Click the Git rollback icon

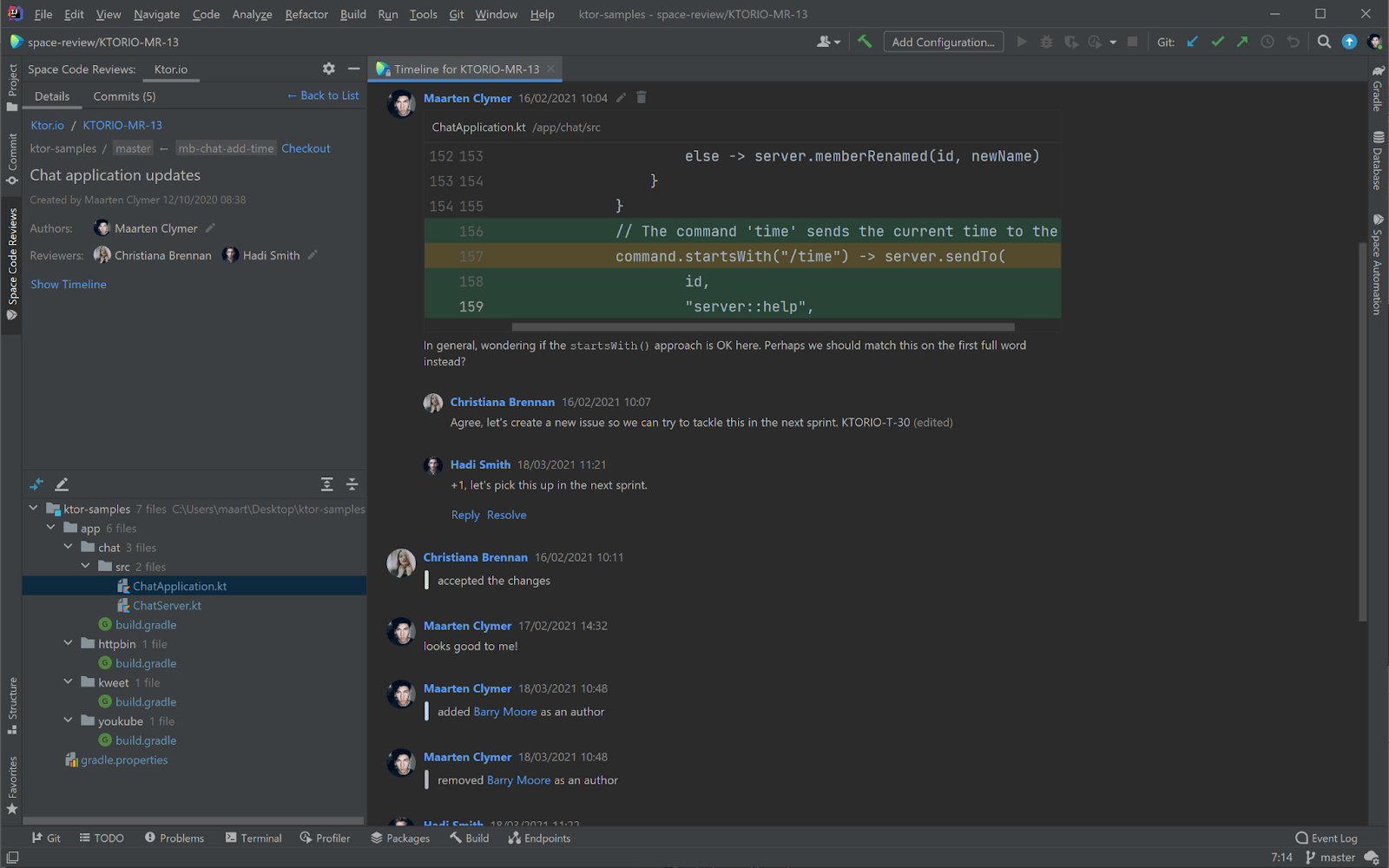pos(1293,42)
